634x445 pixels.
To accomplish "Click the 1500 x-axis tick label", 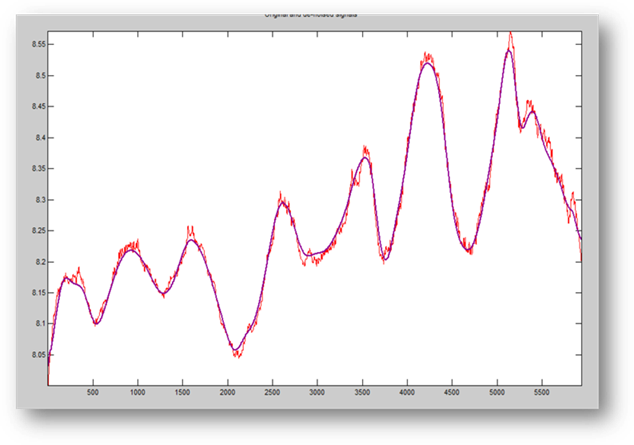I will coord(182,392).
